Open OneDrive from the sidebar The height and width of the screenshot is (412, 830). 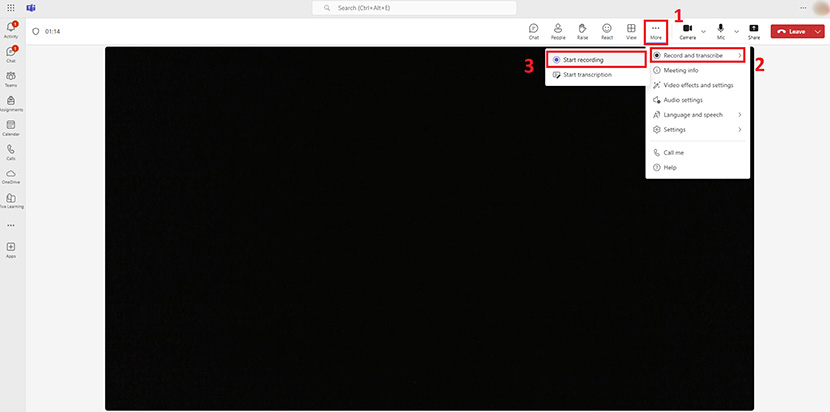(11, 176)
